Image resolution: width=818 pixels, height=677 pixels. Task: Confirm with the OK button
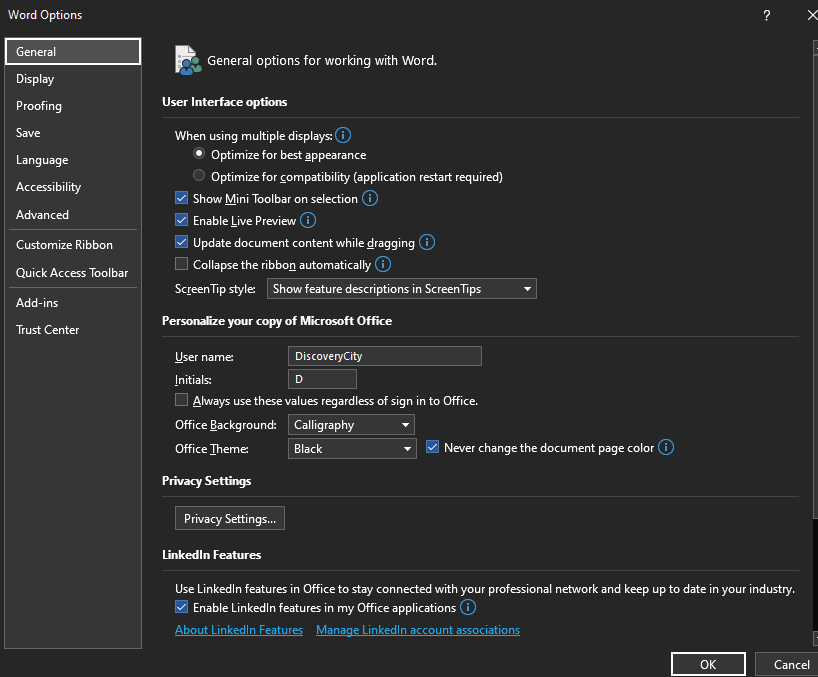click(708, 664)
